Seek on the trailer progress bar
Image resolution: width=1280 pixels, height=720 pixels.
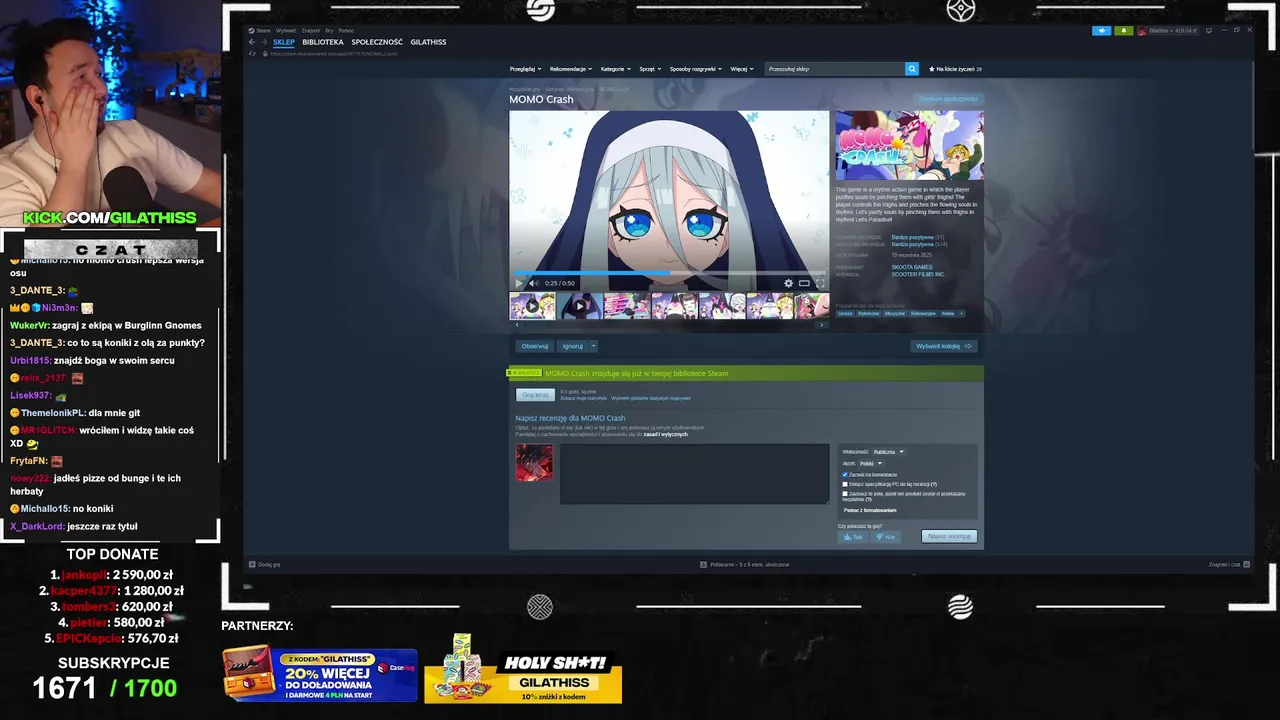[x=669, y=272]
